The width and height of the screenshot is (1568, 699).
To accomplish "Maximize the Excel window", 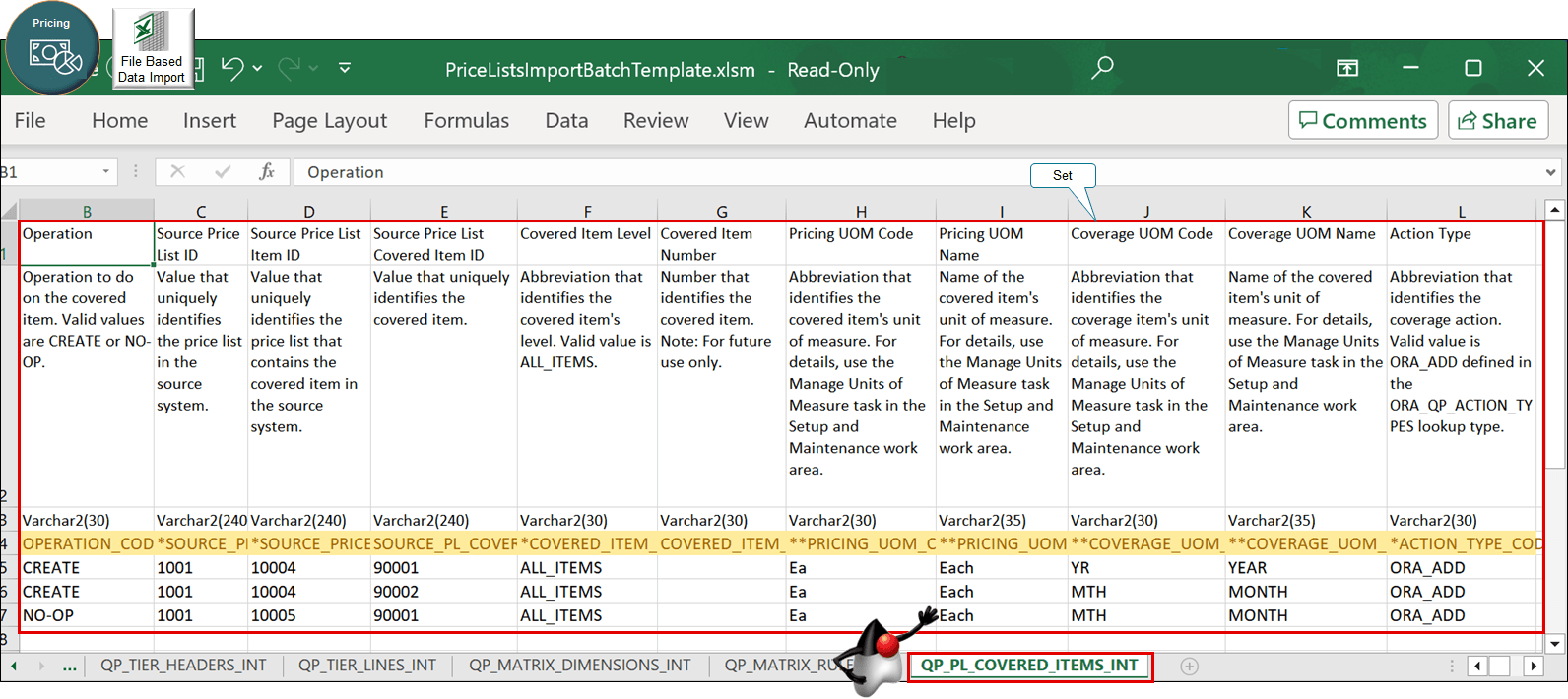I will click(x=1473, y=68).
